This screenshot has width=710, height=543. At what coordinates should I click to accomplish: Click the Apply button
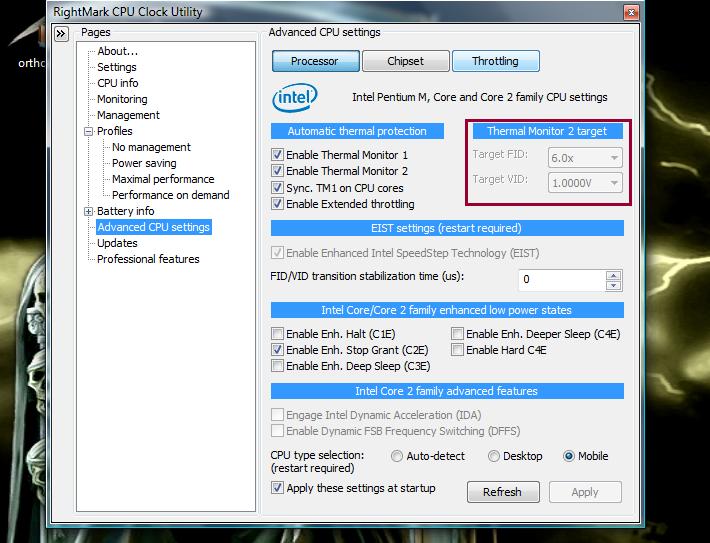point(585,492)
